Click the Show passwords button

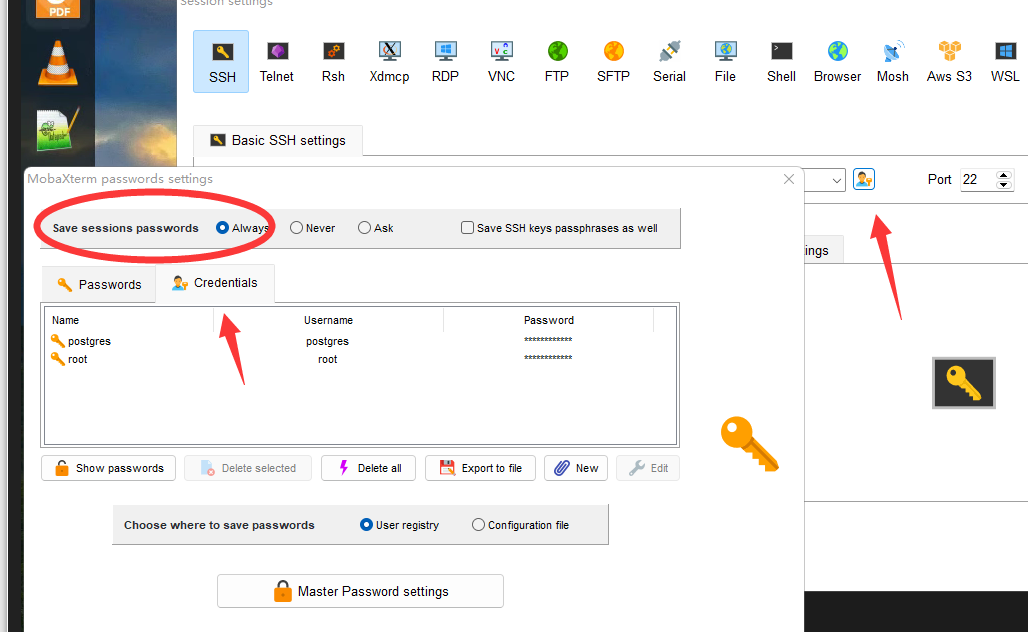tap(109, 468)
